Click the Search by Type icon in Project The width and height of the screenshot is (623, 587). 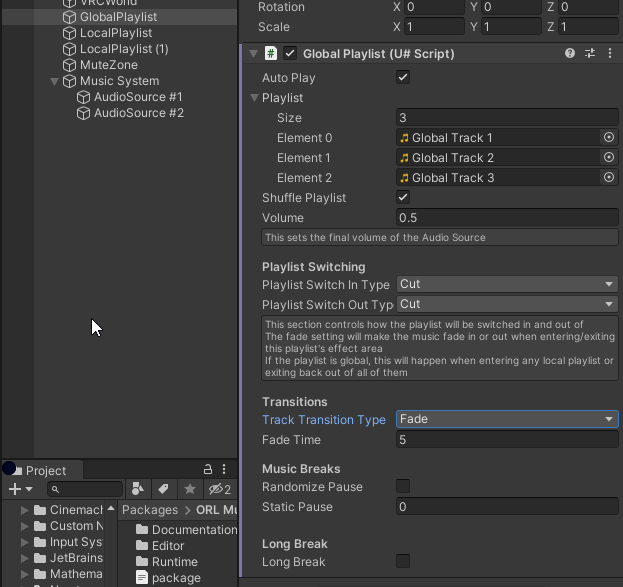[x=138, y=489]
